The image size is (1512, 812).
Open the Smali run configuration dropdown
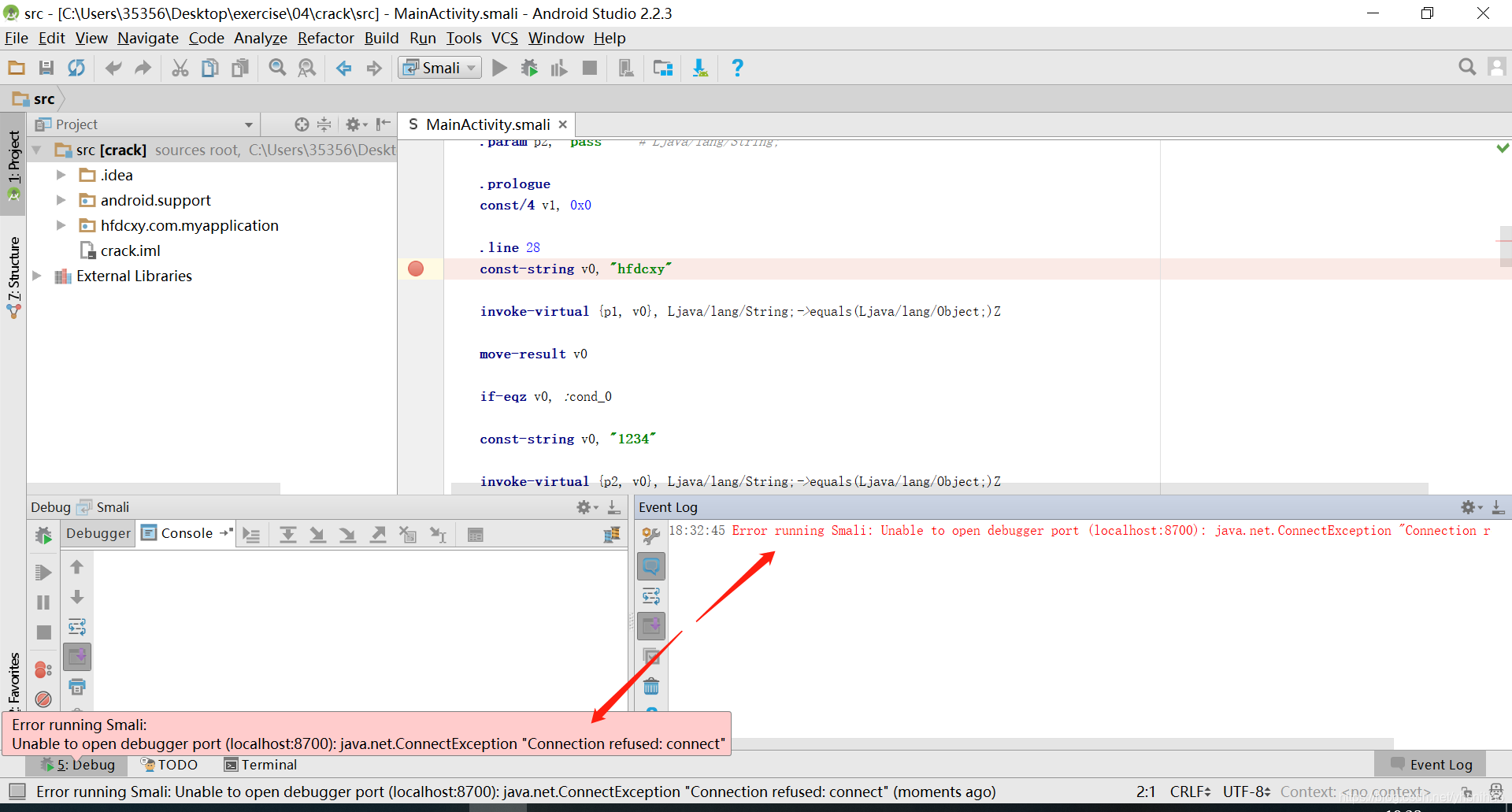(x=440, y=69)
